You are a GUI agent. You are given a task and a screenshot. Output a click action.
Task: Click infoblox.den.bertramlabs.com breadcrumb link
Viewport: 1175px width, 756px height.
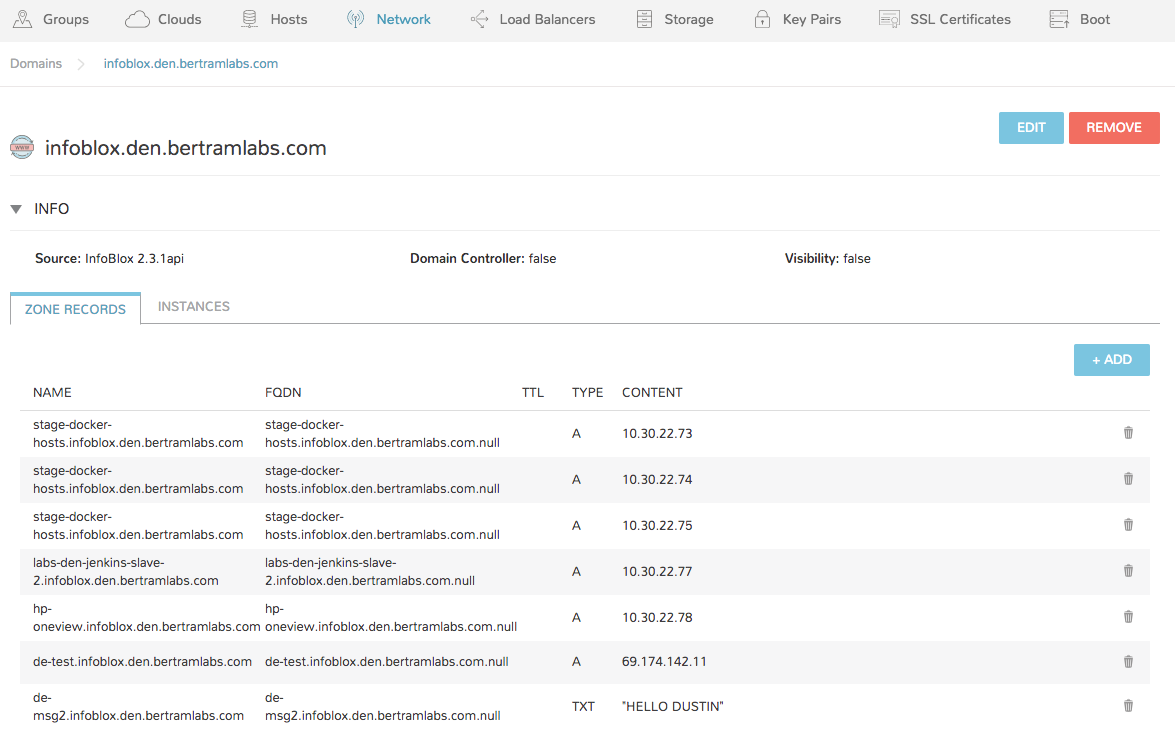coord(190,64)
